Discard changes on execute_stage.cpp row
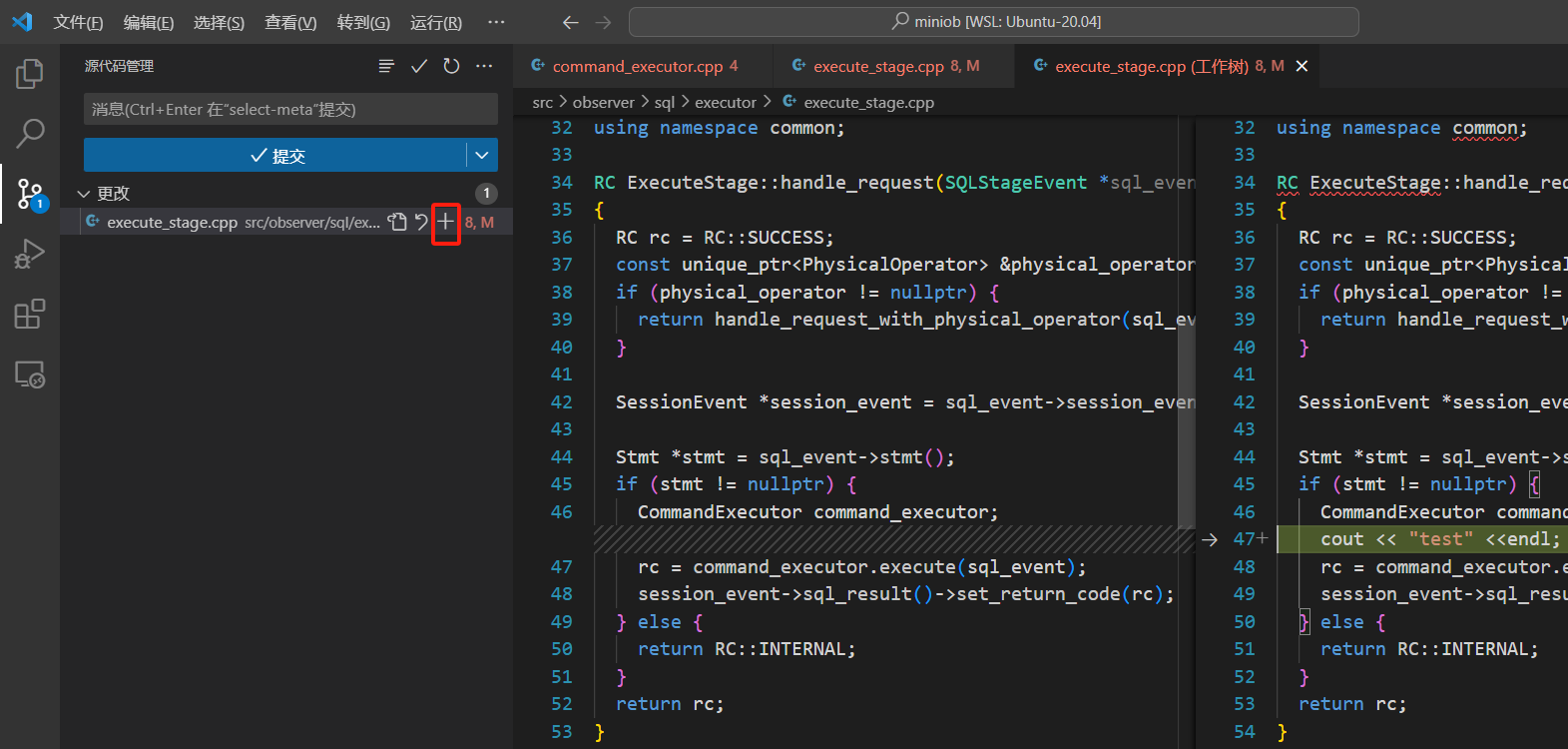This screenshot has height=749, width=1568. 421,222
